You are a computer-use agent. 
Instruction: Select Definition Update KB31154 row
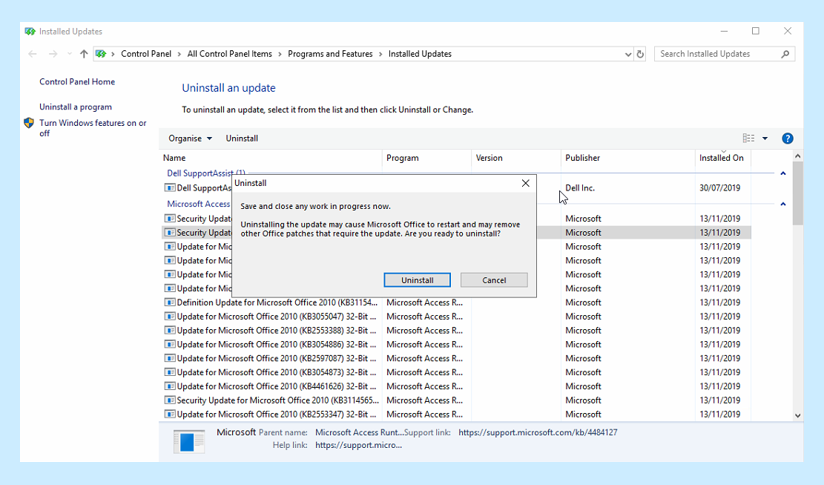(x=456, y=303)
